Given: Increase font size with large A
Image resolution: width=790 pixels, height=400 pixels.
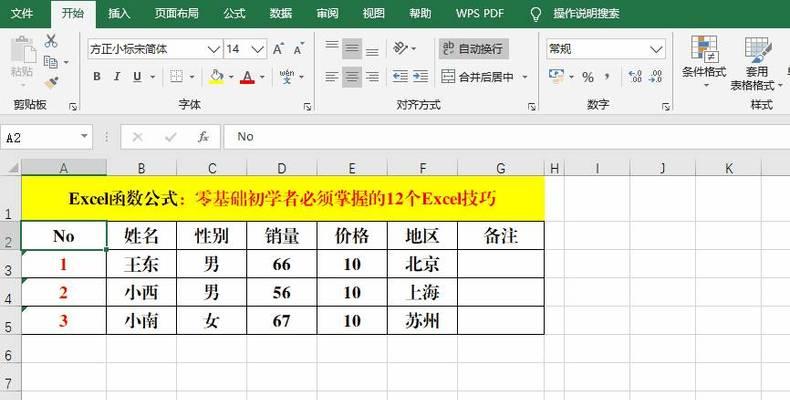Looking at the screenshot, I should (278, 49).
